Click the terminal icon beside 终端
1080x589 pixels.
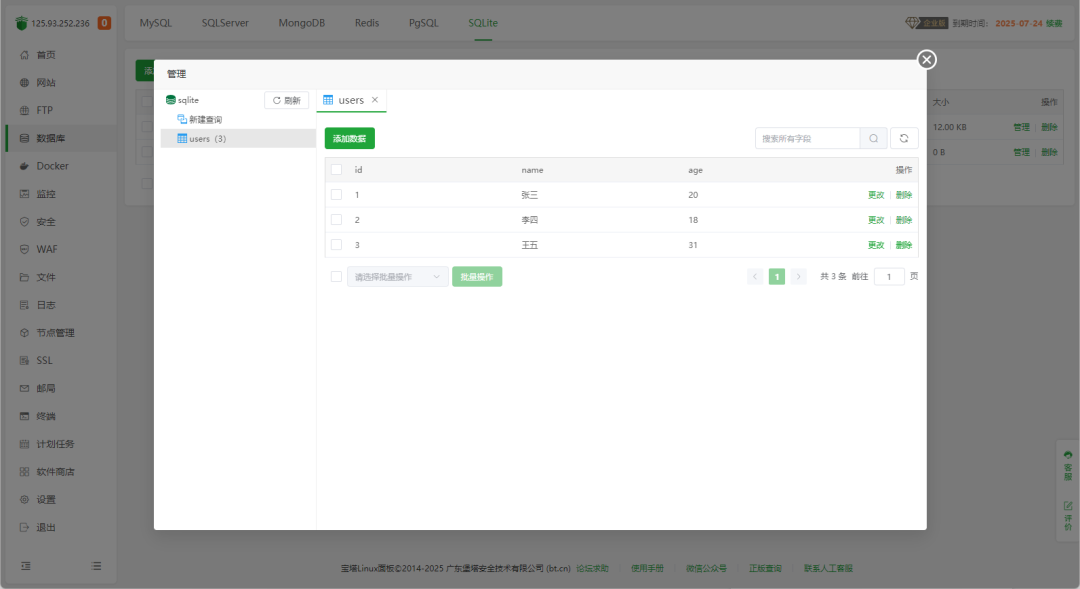pyautogui.click(x=24, y=416)
